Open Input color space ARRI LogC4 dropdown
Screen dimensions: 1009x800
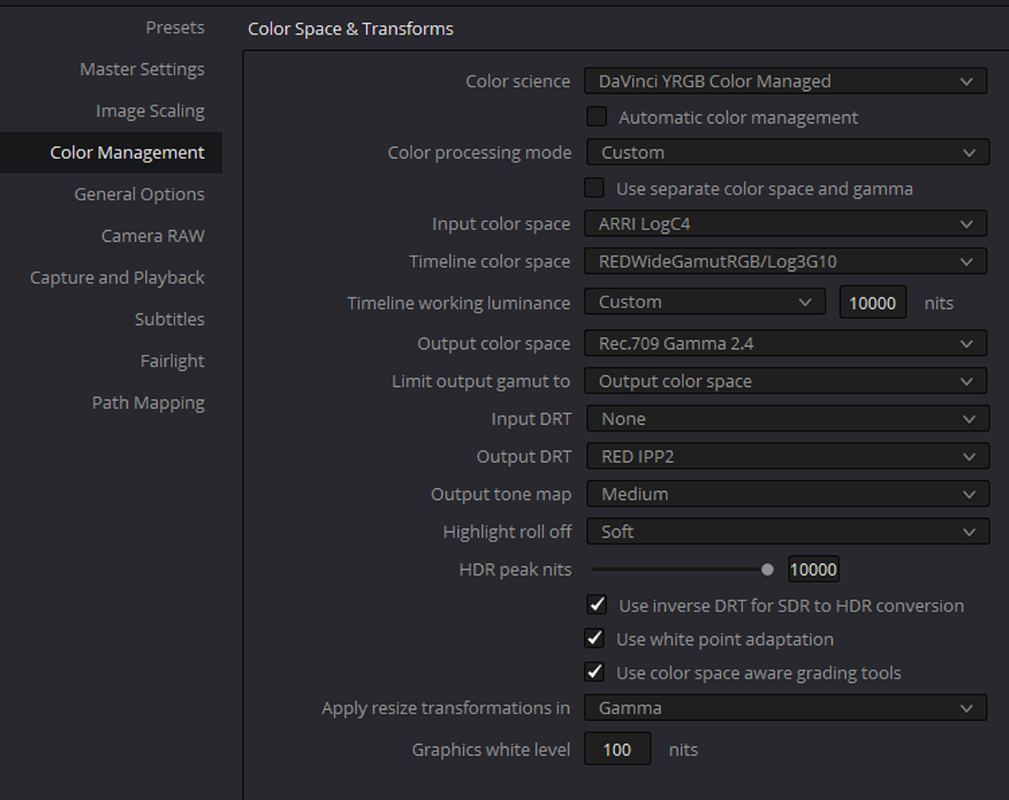coord(785,224)
